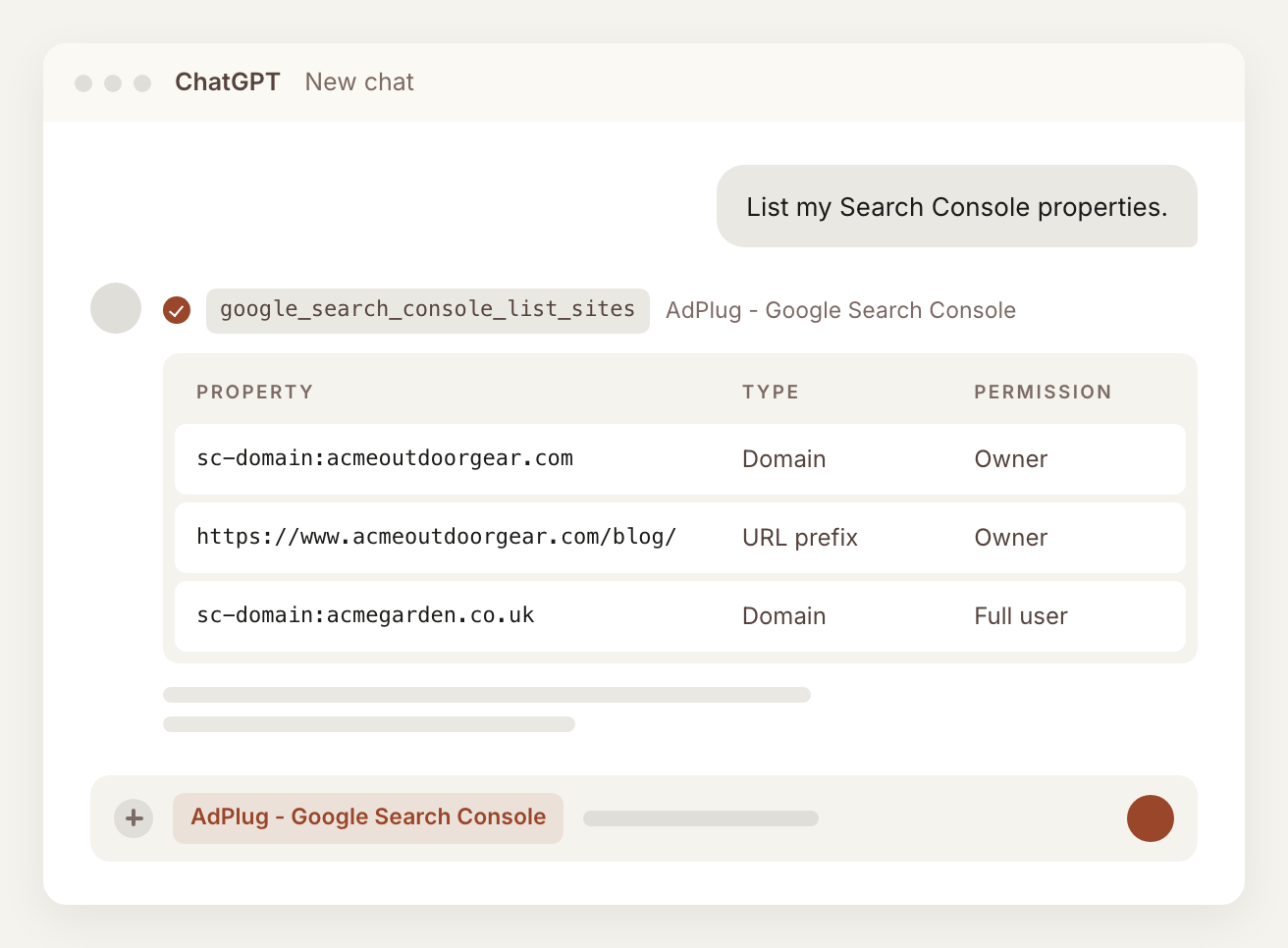Viewport: 1288px width, 948px height.
Task: Click 'Domain' type in acmeoutdoorgear.com row
Action: [x=784, y=459]
